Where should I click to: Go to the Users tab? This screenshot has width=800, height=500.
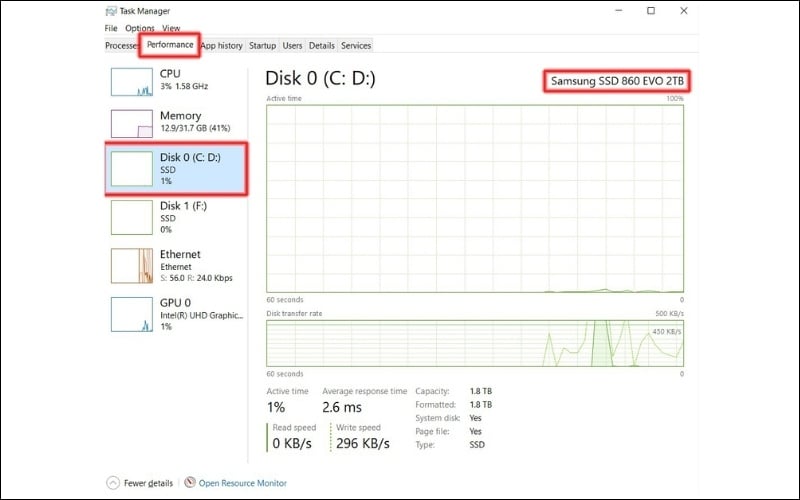click(x=292, y=45)
